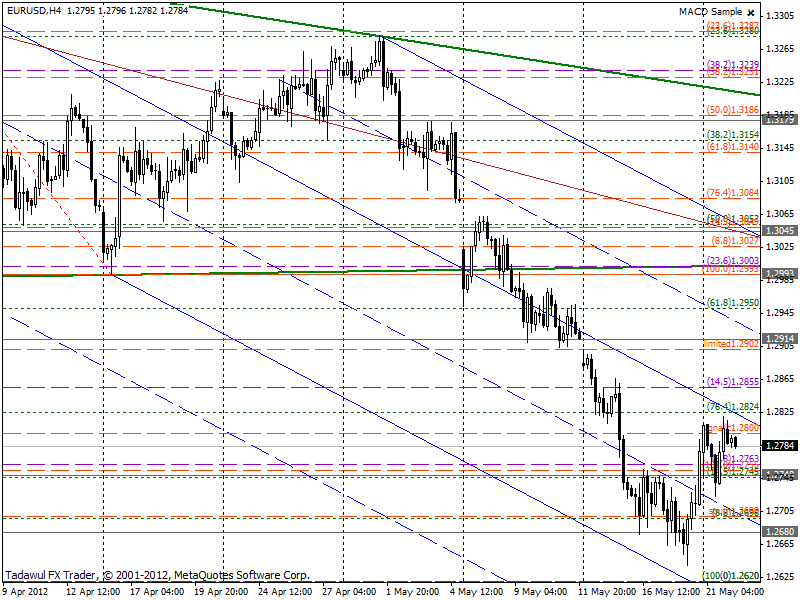Select the Fibonacci label (23.6)1.3003
The height and width of the screenshot is (600, 800).
(x=733, y=261)
